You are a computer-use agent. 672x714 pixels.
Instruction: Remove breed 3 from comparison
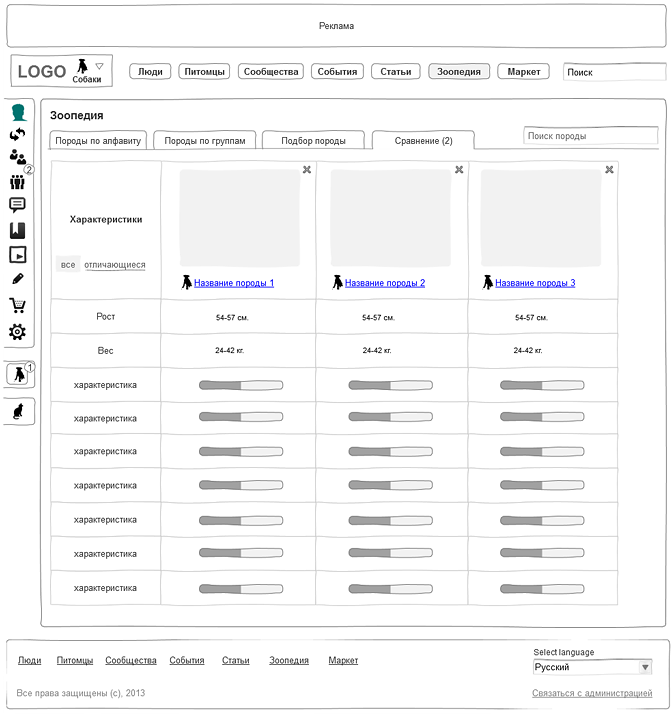click(609, 170)
